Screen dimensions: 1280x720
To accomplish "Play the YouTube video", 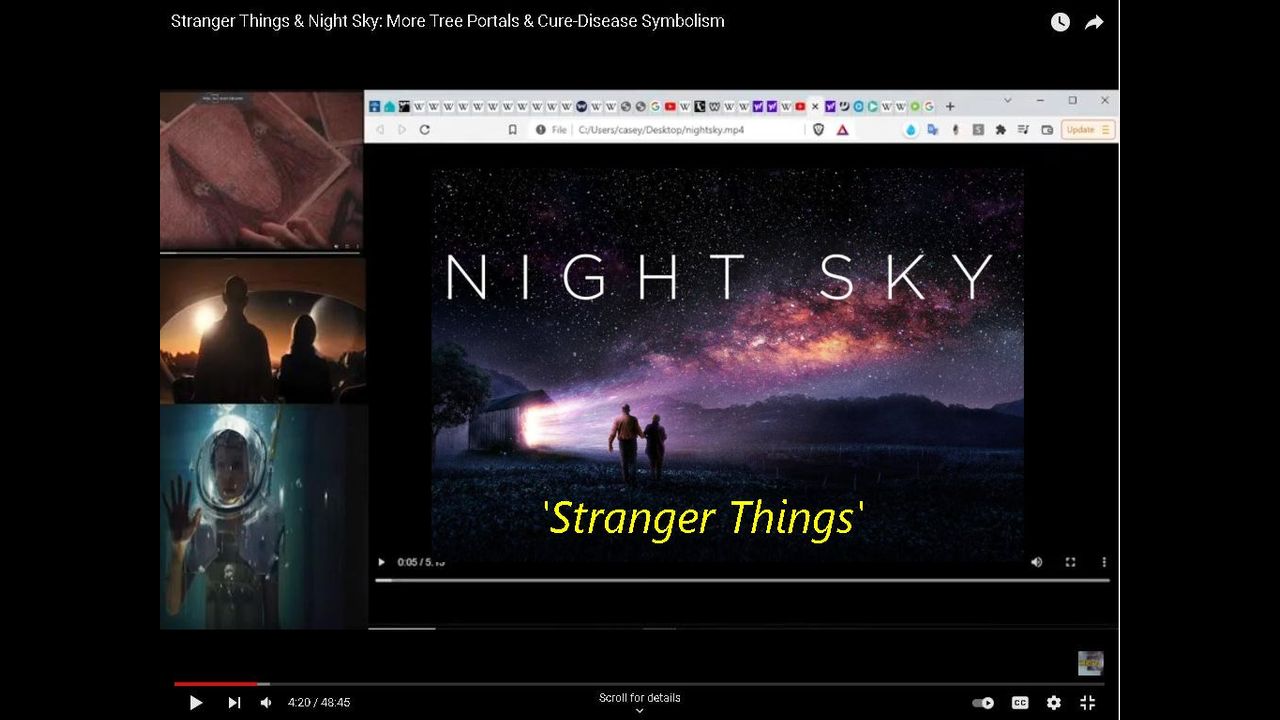I will (196, 703).
